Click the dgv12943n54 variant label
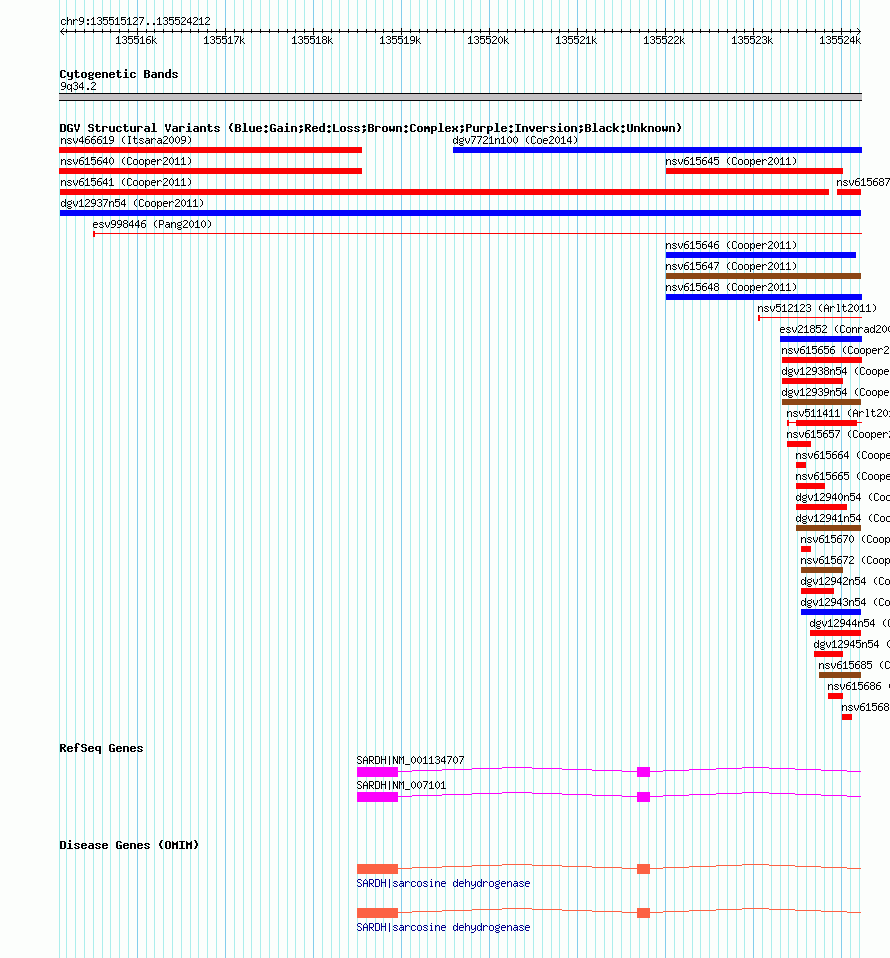 tap(845, 602)
